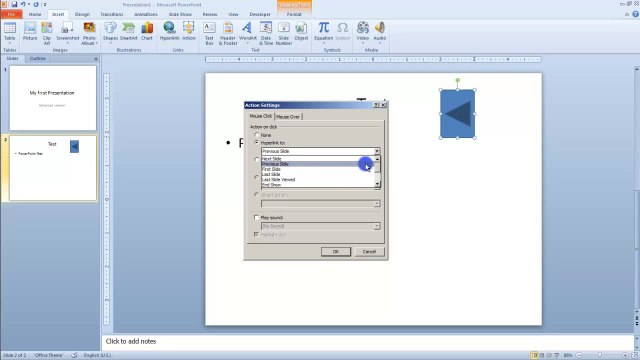Expand the disabled Object action dropdown

coord(377,203)
